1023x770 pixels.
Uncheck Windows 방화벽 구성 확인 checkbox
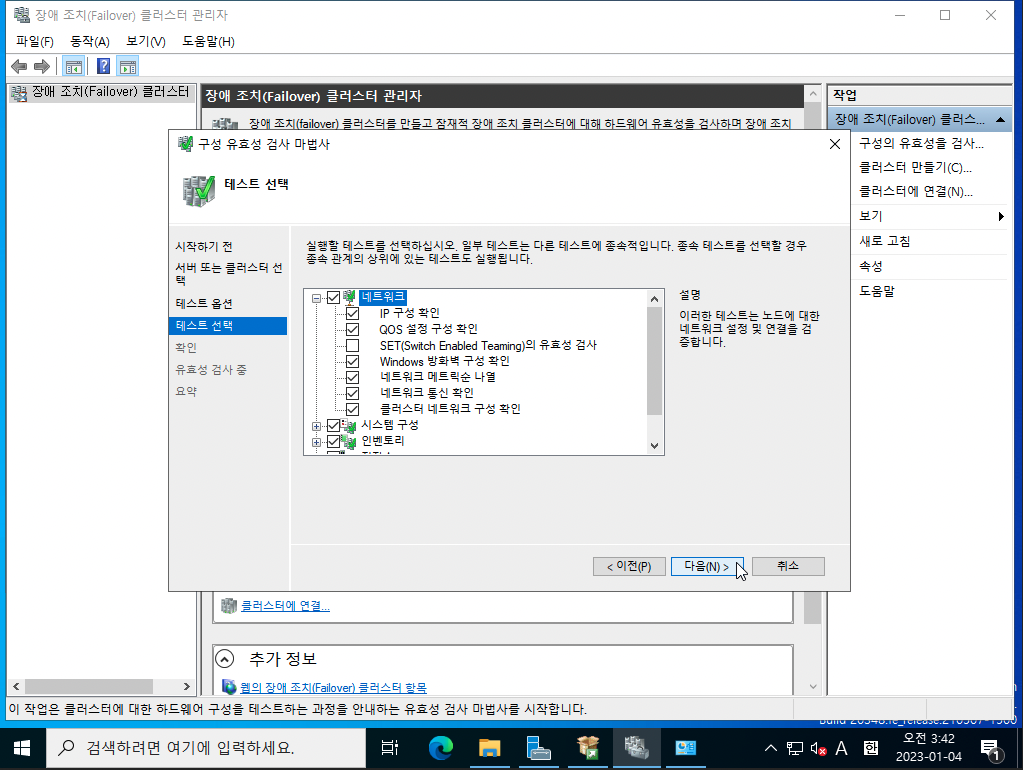352,362
